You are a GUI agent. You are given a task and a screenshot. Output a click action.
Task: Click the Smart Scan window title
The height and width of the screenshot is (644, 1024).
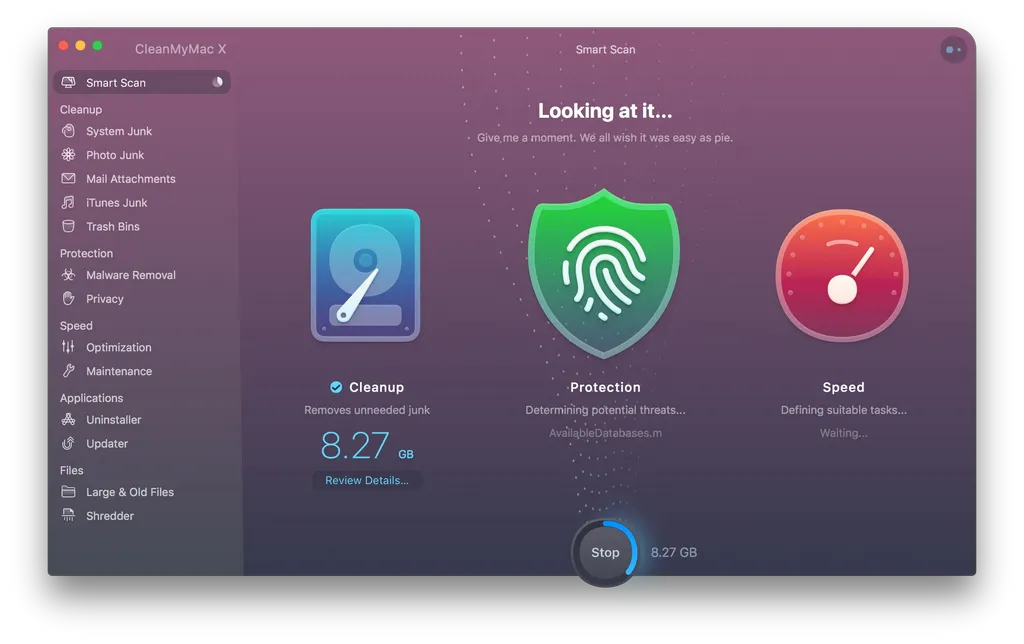pyautogui.click(x=605, y=50)
